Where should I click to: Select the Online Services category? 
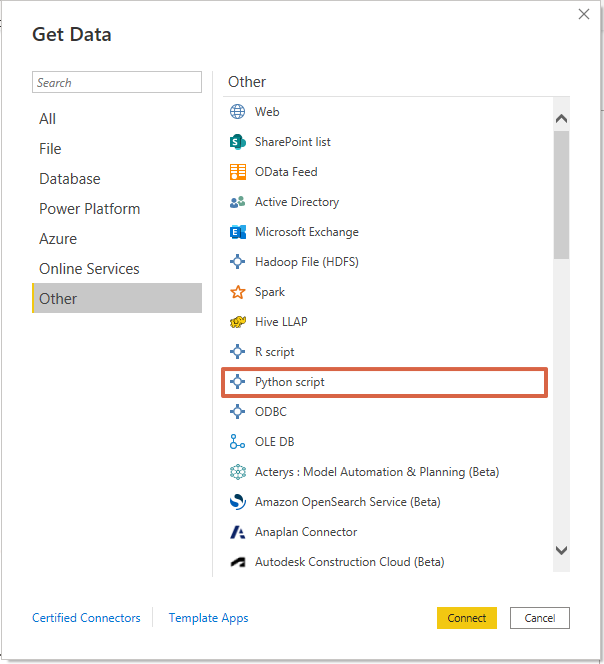point(117,269)
